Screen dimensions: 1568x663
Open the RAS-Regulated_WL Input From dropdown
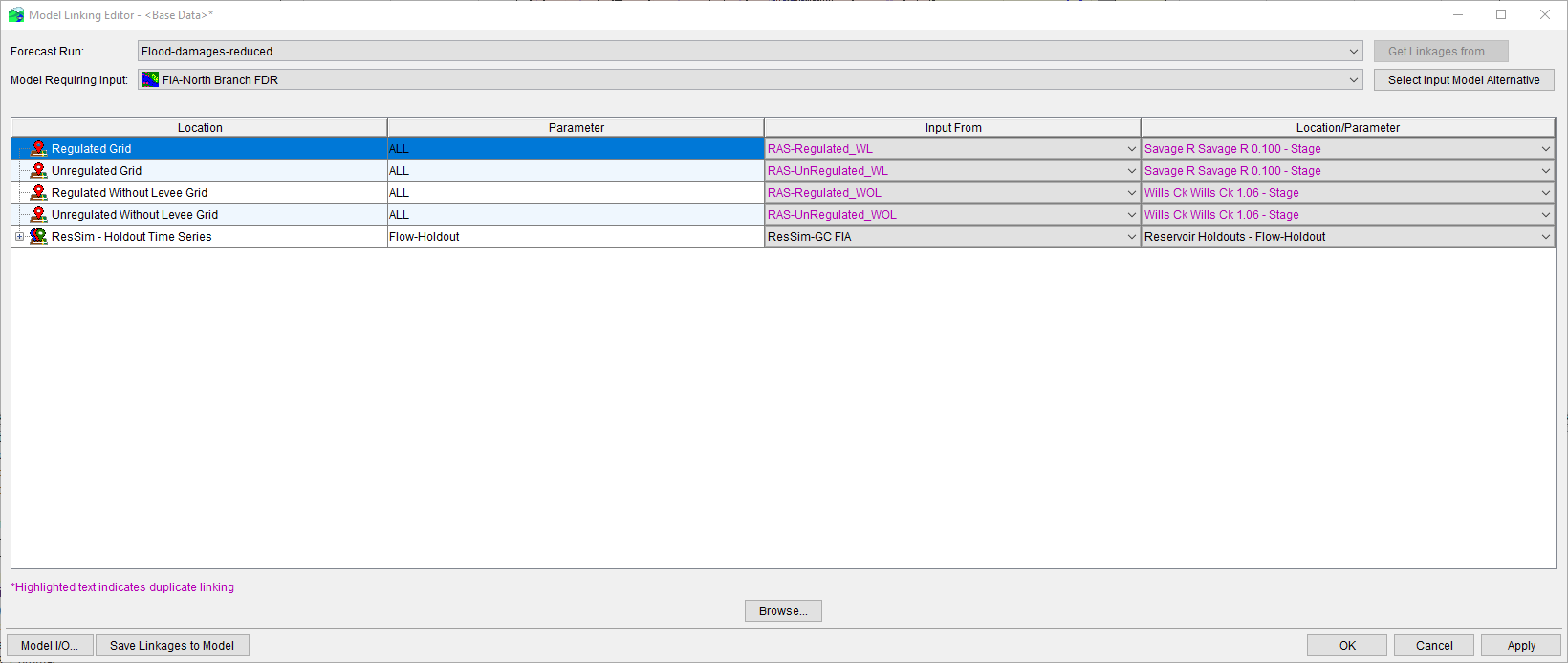click(x=1131, y=149)
